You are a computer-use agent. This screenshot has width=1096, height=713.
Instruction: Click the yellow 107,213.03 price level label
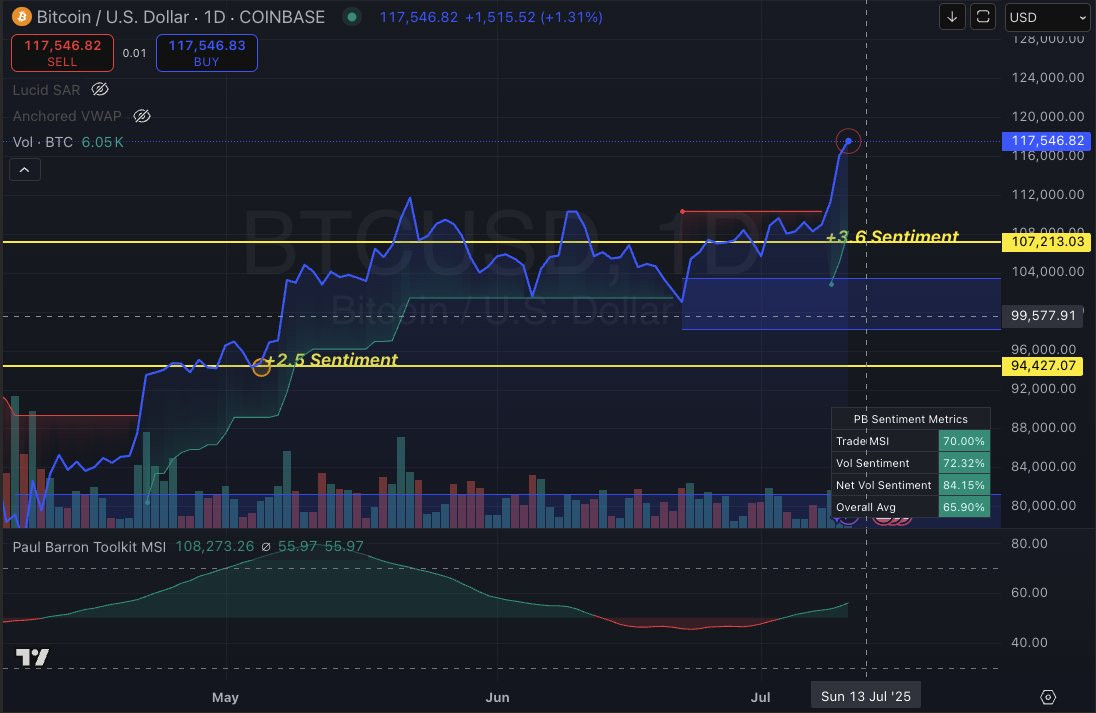pyautogui.click(x=1046, y=242)
